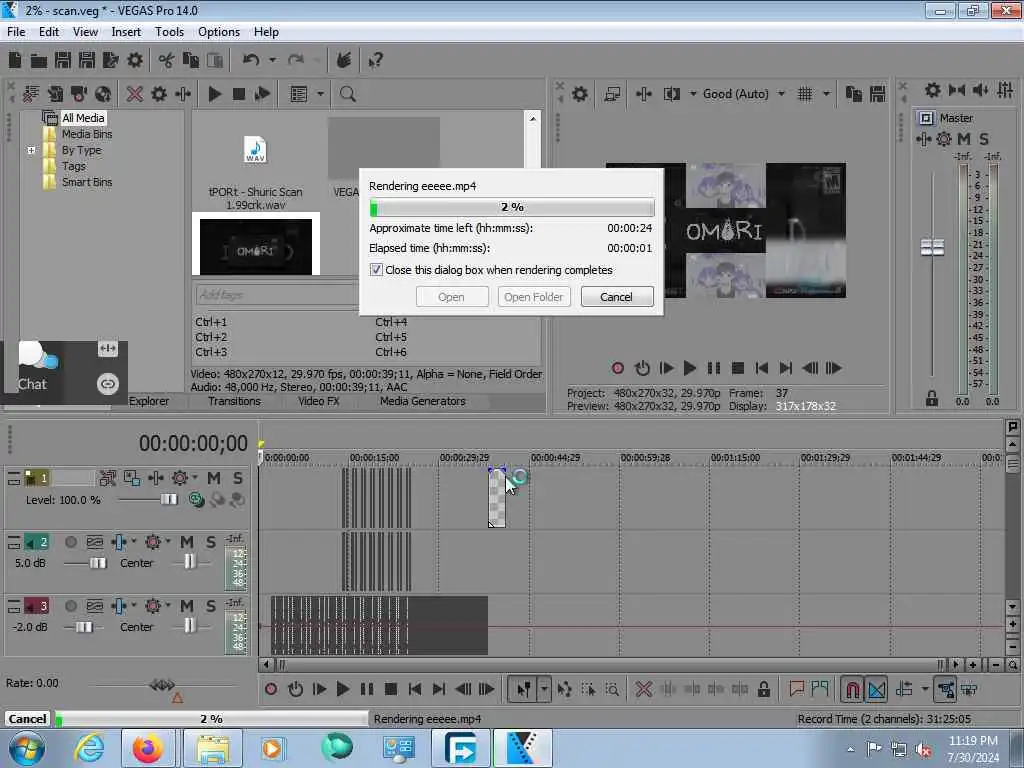Mute audio Track 2

(187, 542)
